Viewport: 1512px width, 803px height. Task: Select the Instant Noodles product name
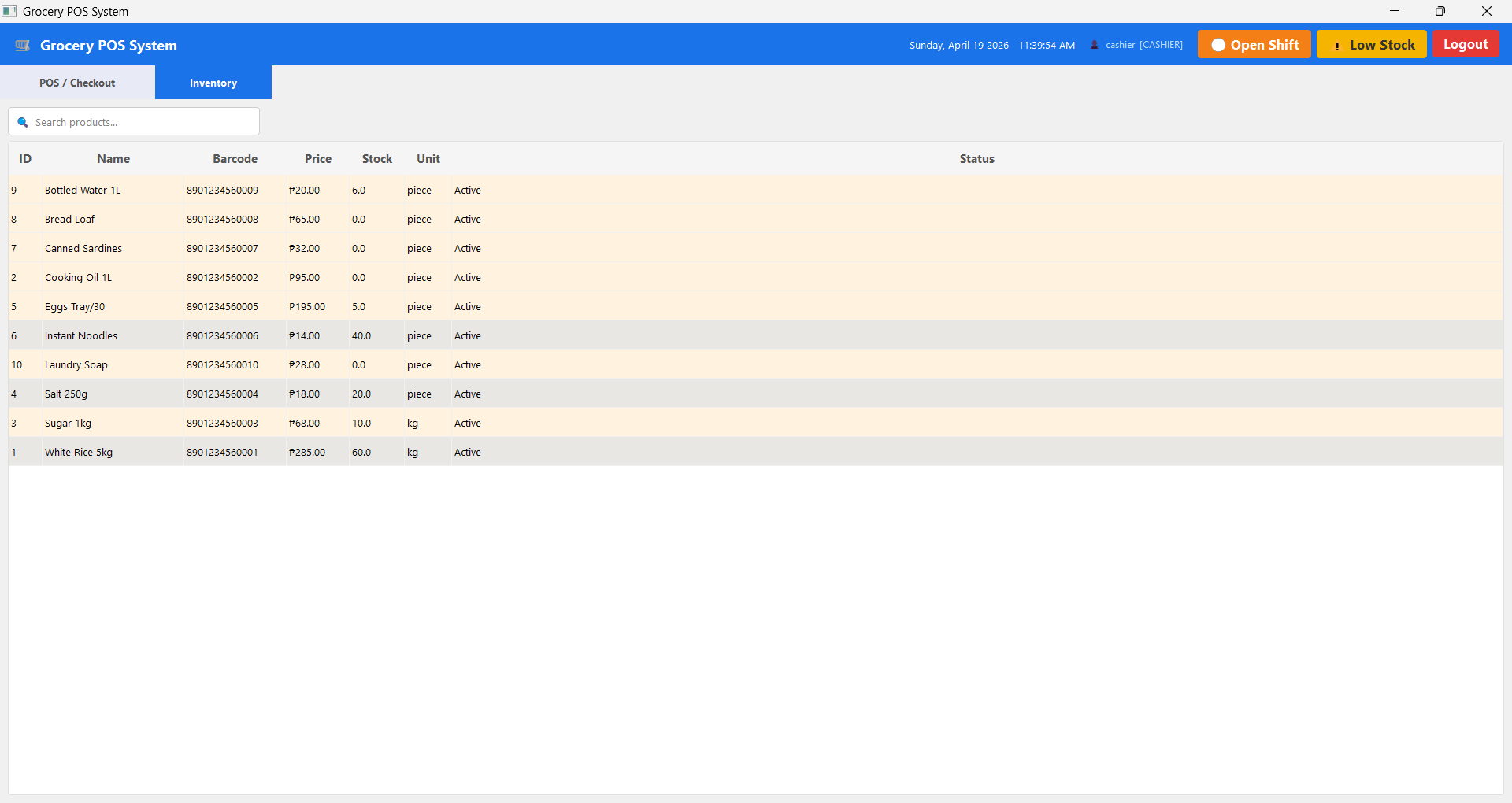[81, 336]
